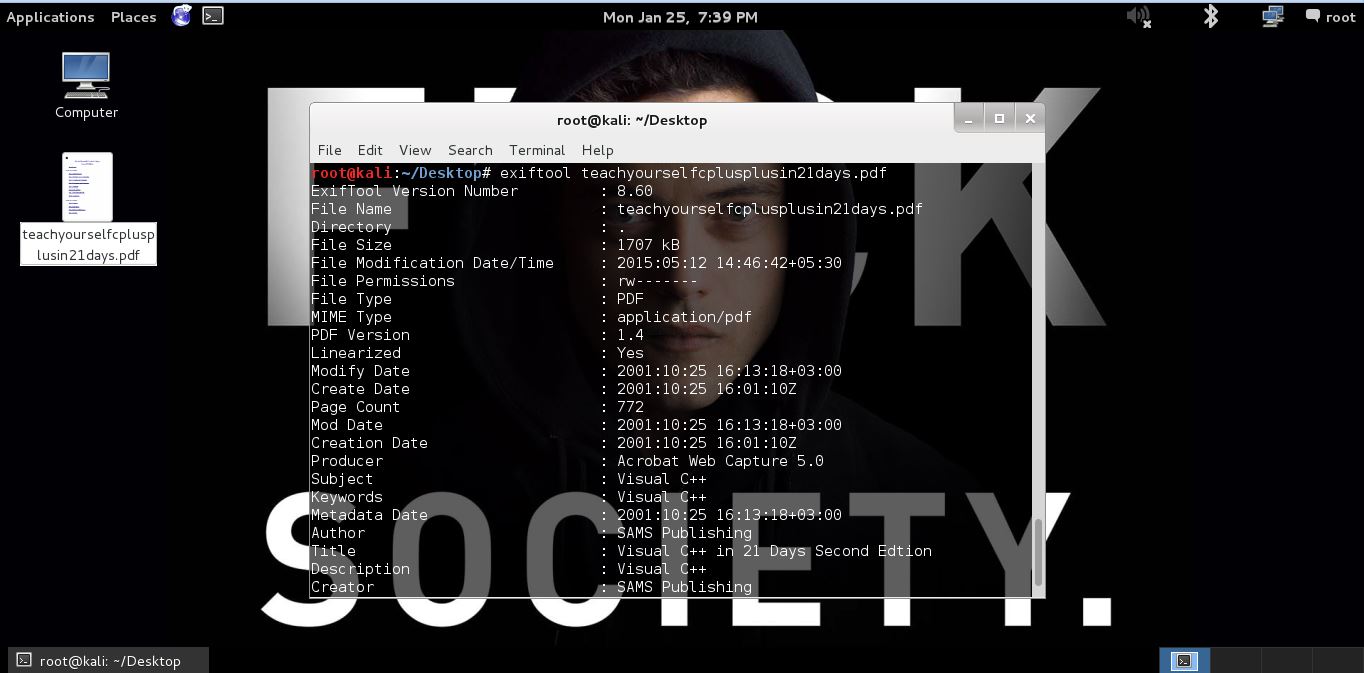
Task: Open the network connections tray icon
Action: [x=1271, y=16]
